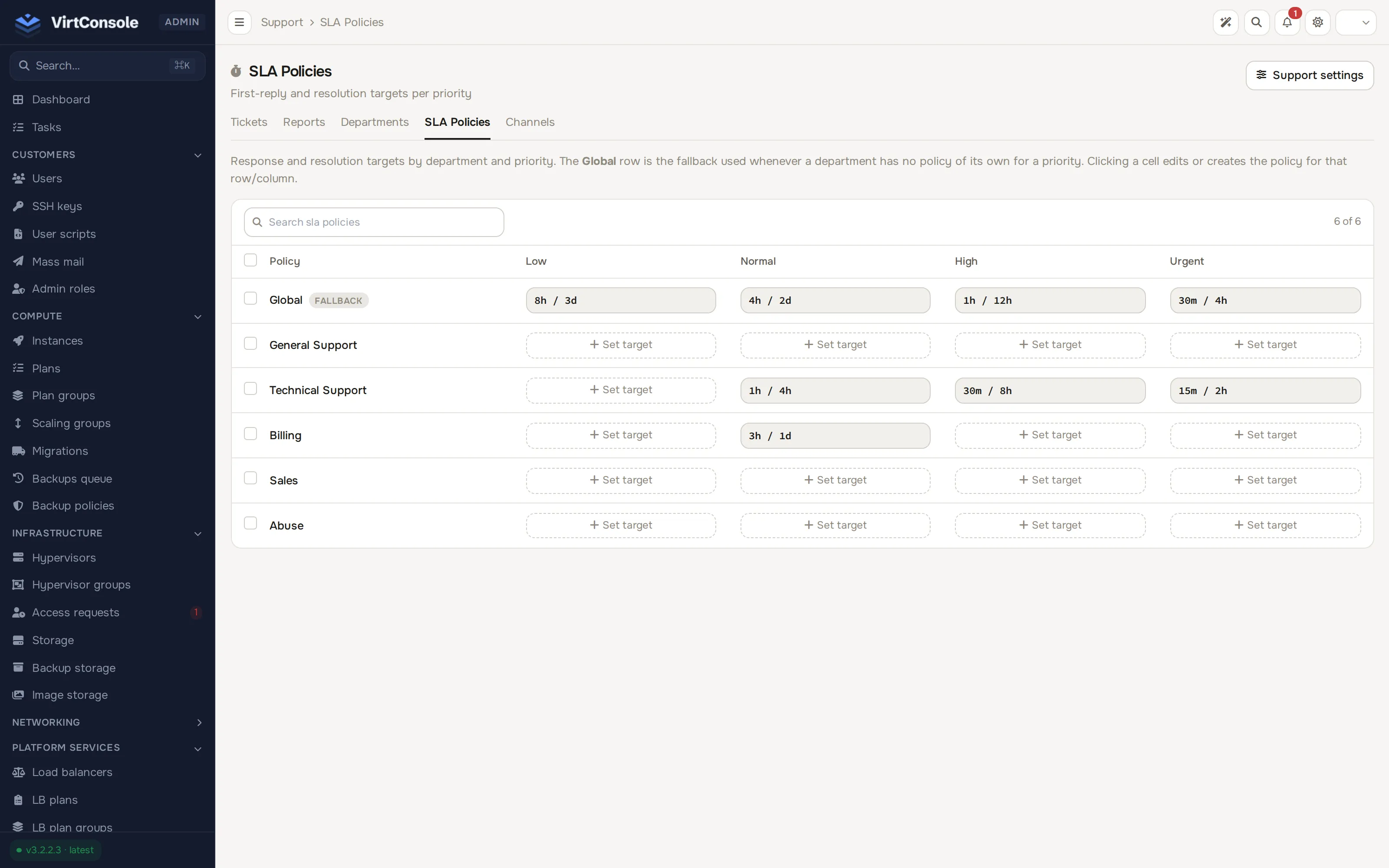Edit Technical Support High target 30m / 8h
Screen dimensions: 1389x868
pyautogui.click(x=1050, y=390)
